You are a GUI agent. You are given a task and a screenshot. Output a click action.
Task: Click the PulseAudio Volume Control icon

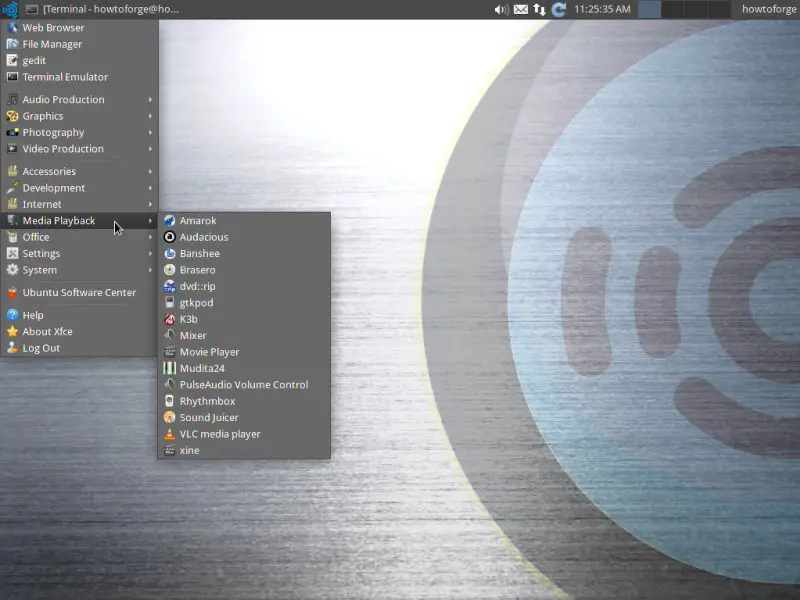(x=169, y=385)
